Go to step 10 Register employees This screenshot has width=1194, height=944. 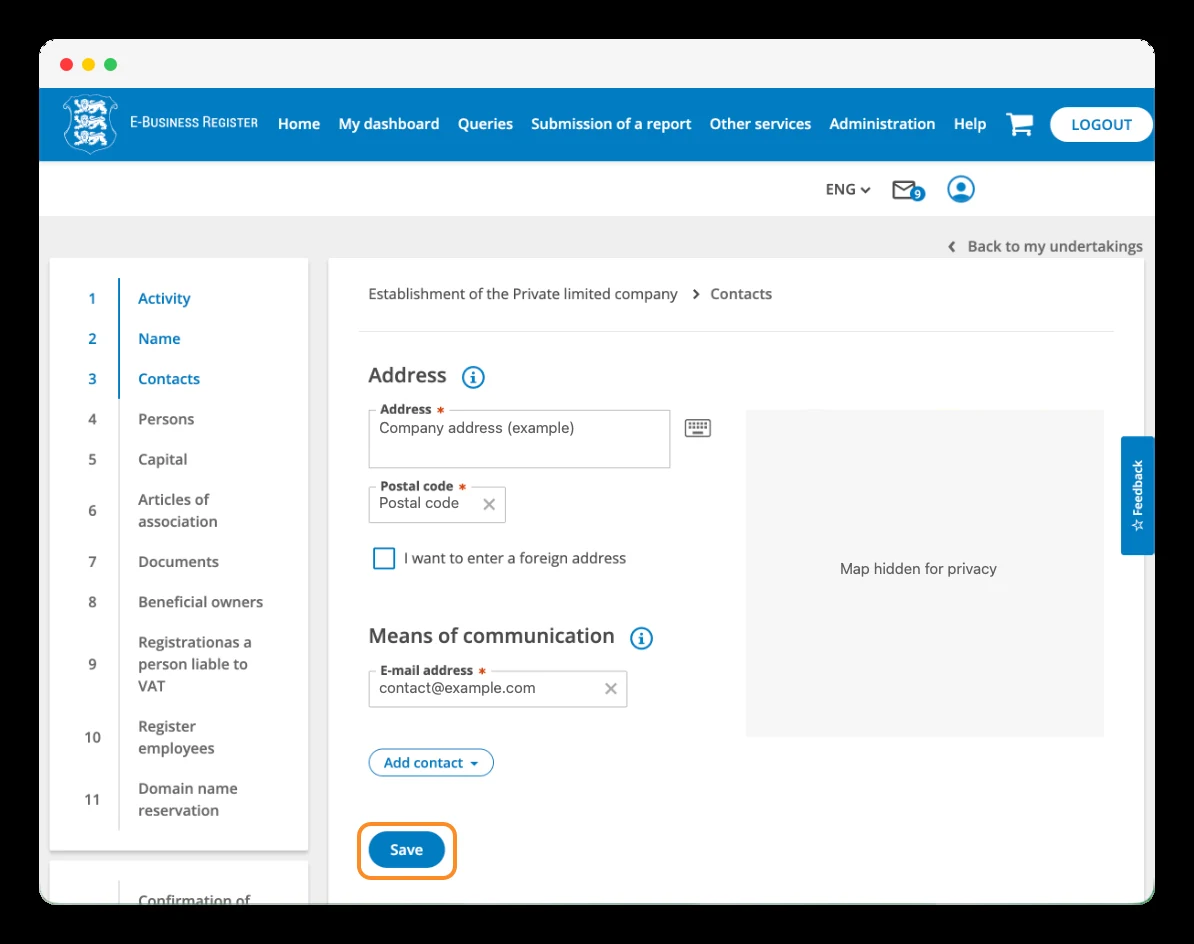click(176, 738)
